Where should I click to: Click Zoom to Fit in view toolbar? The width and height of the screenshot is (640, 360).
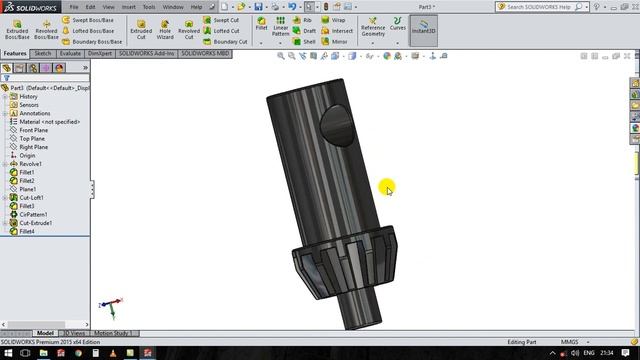281,56
